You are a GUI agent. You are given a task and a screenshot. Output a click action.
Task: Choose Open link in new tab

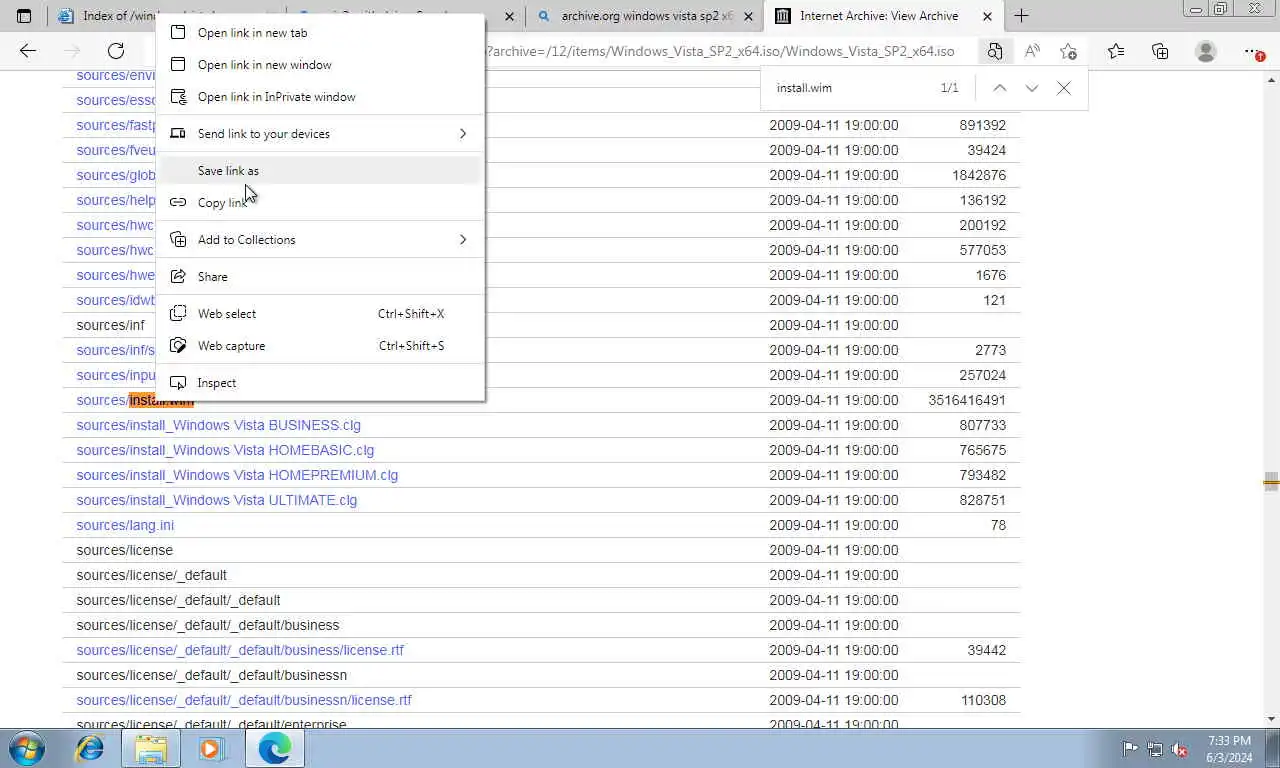pyautogui.click(x=320, y=33)
